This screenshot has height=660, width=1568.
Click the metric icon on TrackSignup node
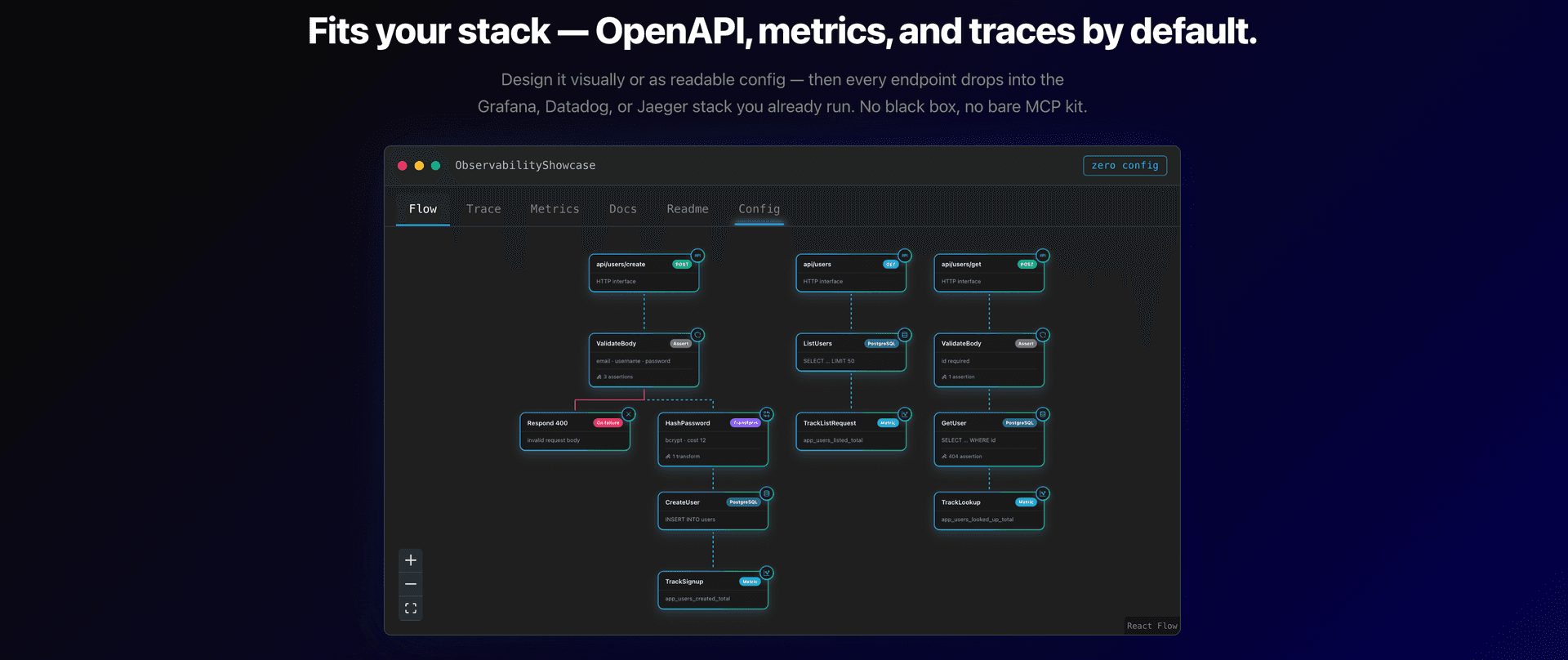coord(767,573)
